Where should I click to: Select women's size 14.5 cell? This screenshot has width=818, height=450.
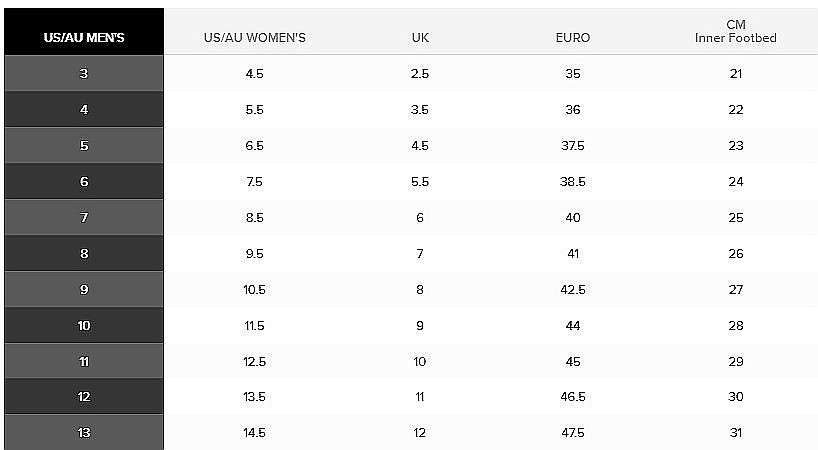tap(255, 433)
